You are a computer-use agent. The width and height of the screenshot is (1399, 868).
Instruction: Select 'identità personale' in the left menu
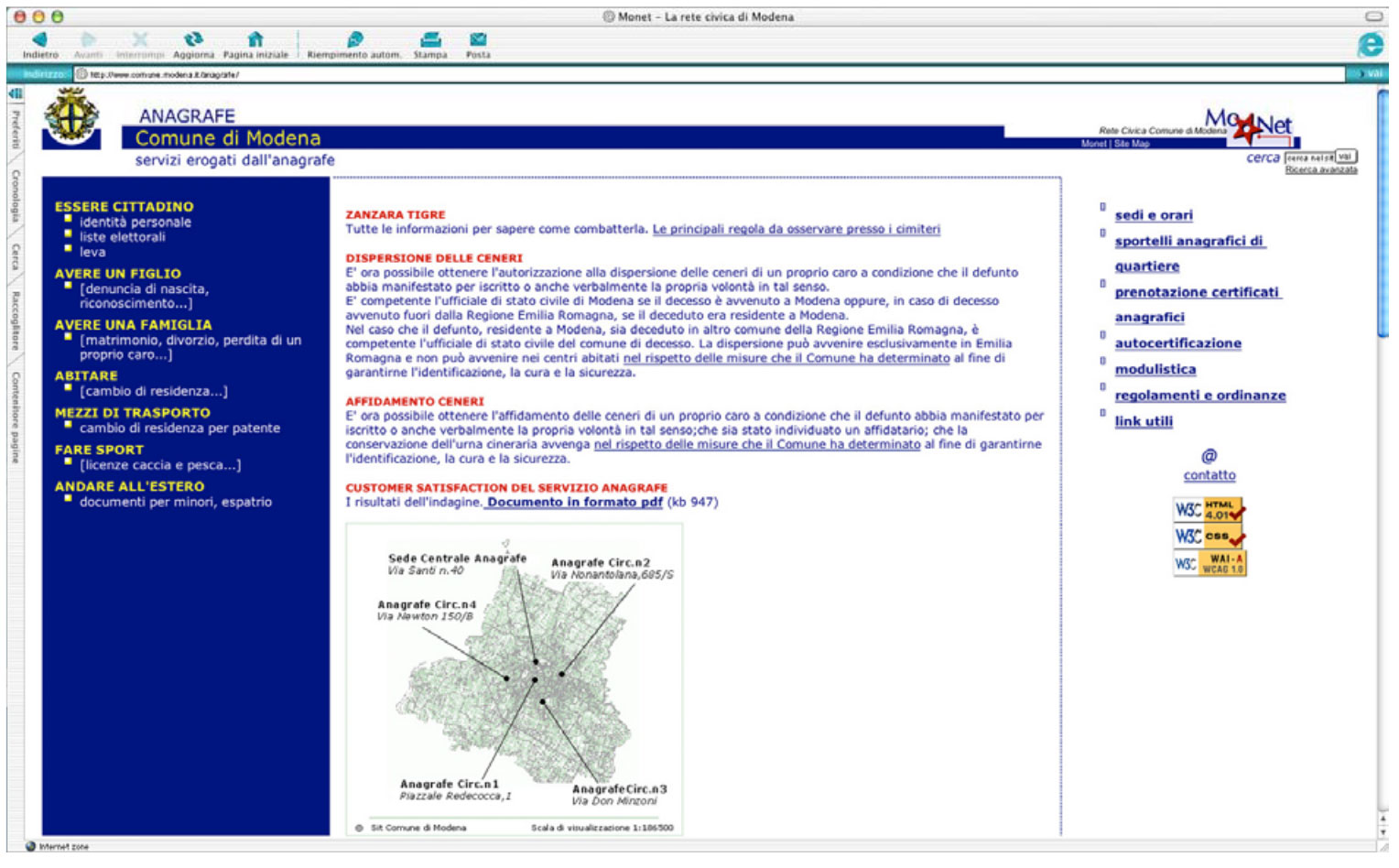point(135,222)
